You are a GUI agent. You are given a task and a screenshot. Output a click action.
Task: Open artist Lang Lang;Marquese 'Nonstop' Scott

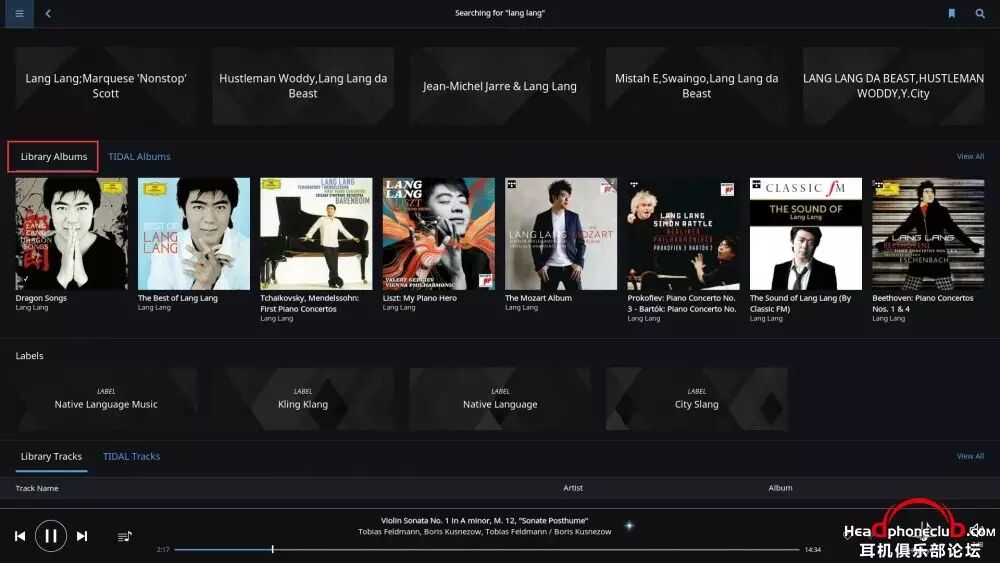click(x=106, y=85)
